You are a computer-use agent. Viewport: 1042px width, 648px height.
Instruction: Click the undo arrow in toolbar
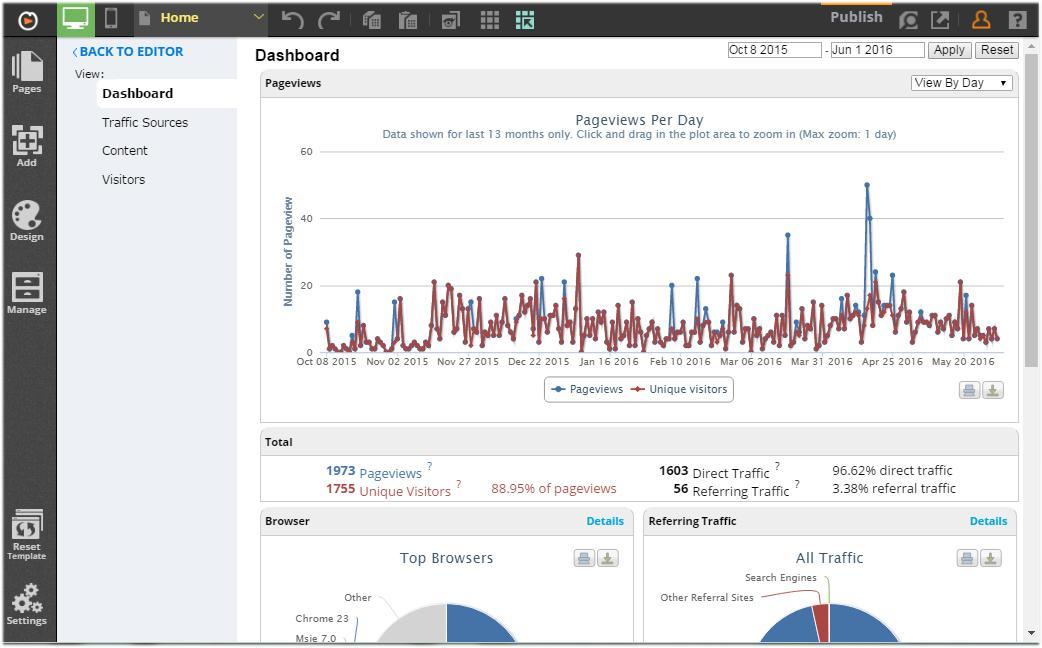point(292,20)
